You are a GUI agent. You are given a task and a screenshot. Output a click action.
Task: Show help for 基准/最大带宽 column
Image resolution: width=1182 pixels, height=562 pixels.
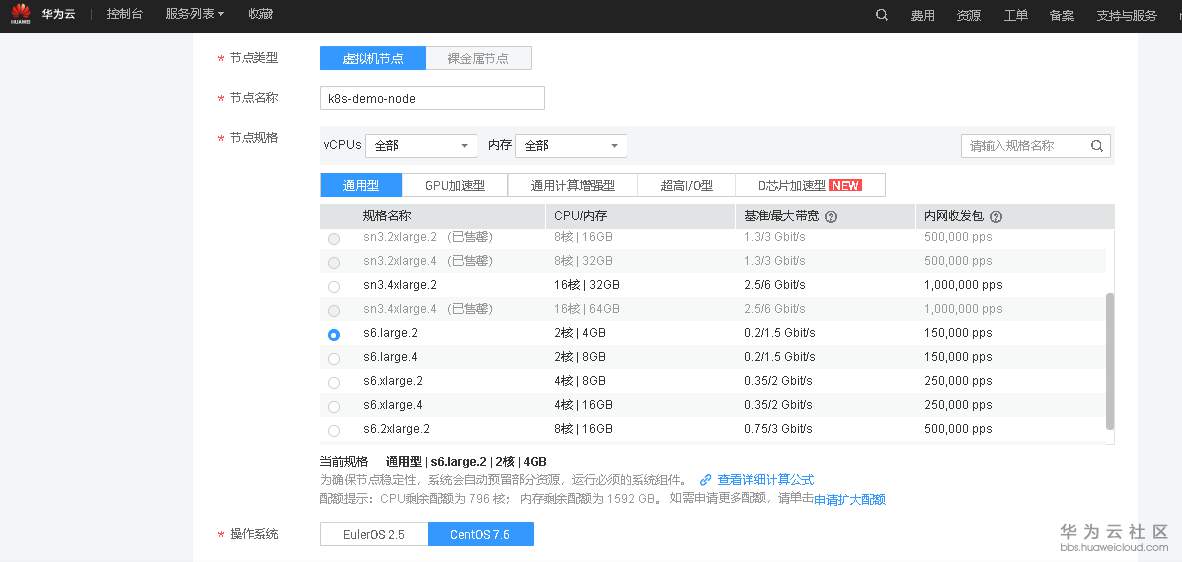tap(831, 216)
